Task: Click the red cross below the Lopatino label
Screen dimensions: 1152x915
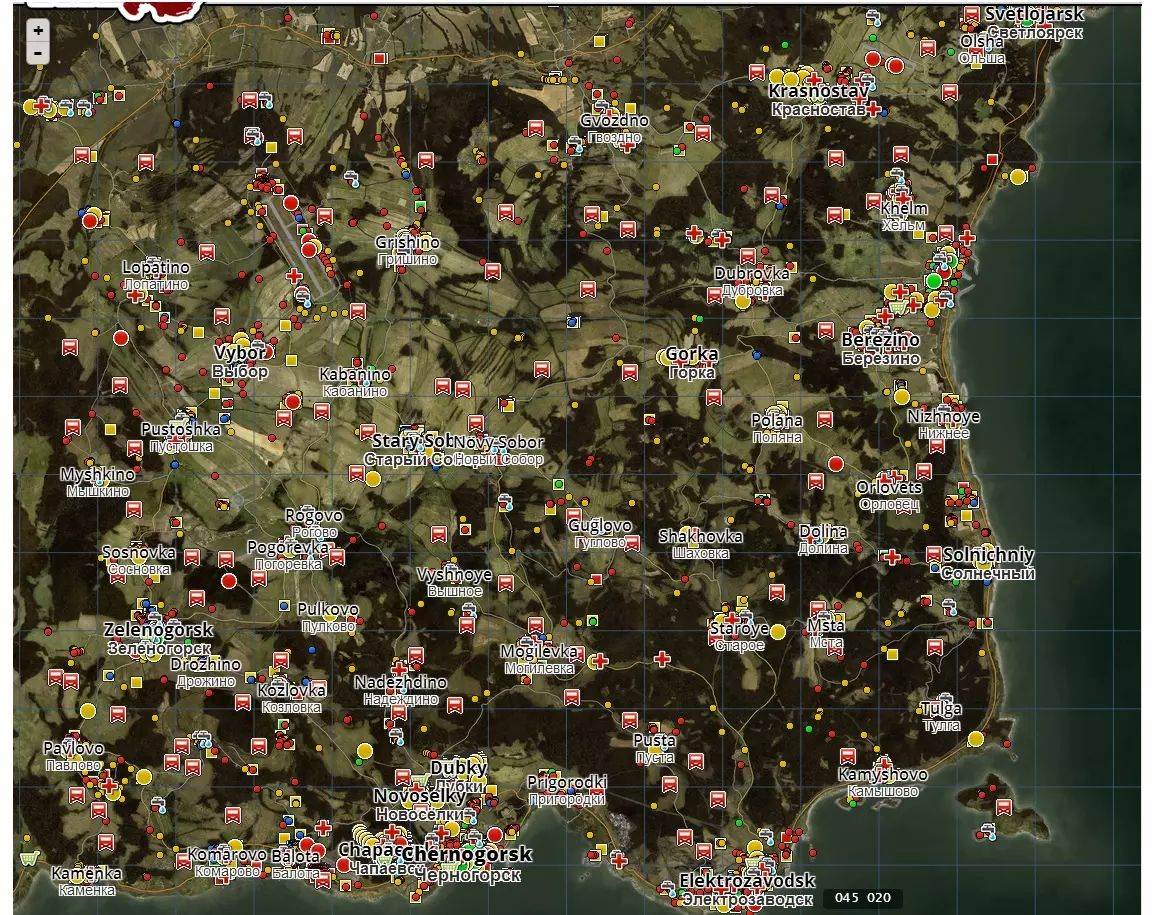Action: point(135,295)
